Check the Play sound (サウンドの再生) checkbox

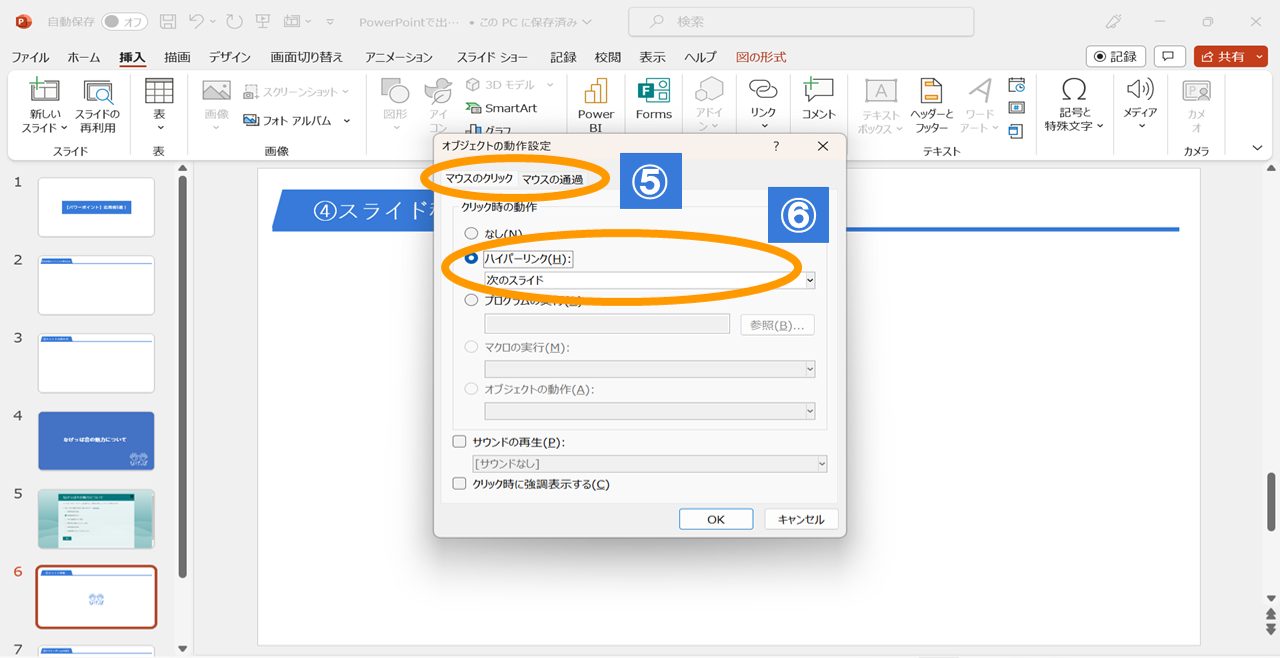[x=460, y=441]
